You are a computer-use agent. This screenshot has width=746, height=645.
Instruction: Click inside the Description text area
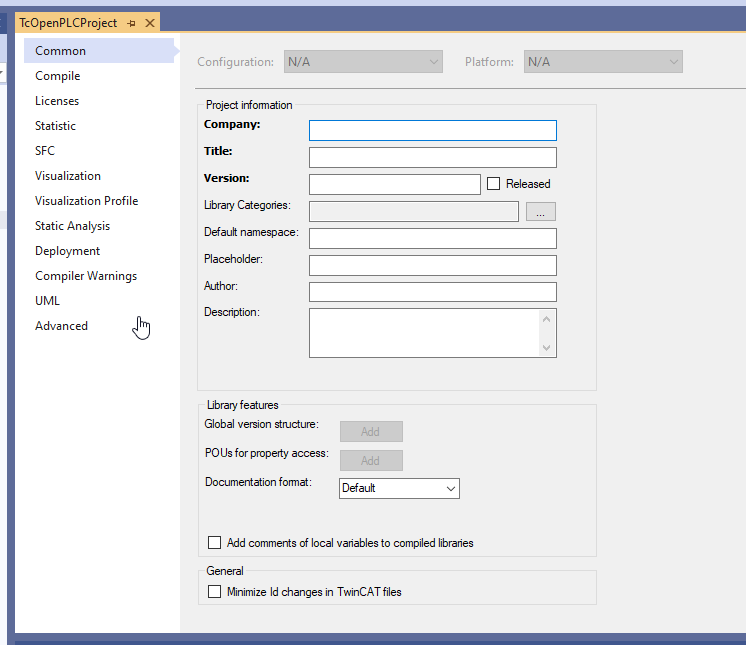423,333
